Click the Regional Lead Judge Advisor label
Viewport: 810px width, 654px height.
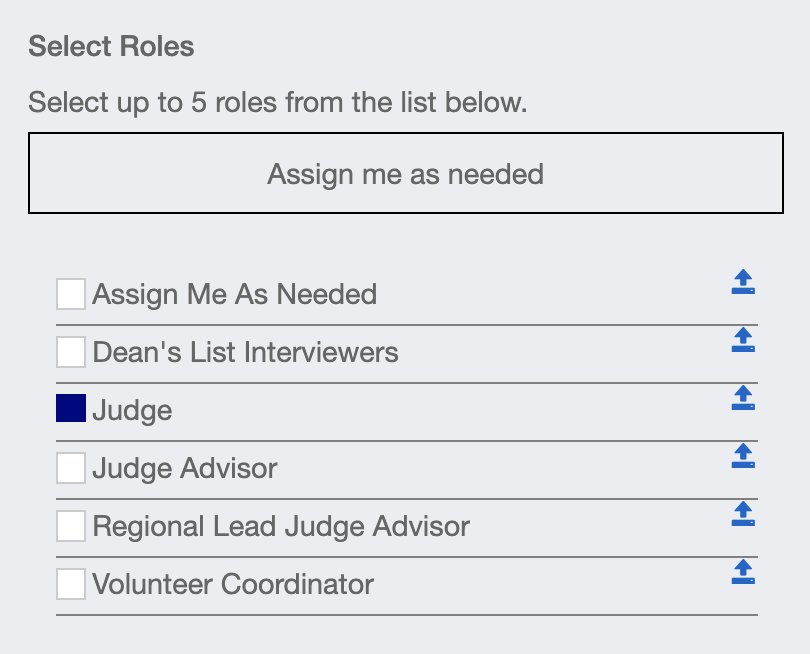pos(281,527)
